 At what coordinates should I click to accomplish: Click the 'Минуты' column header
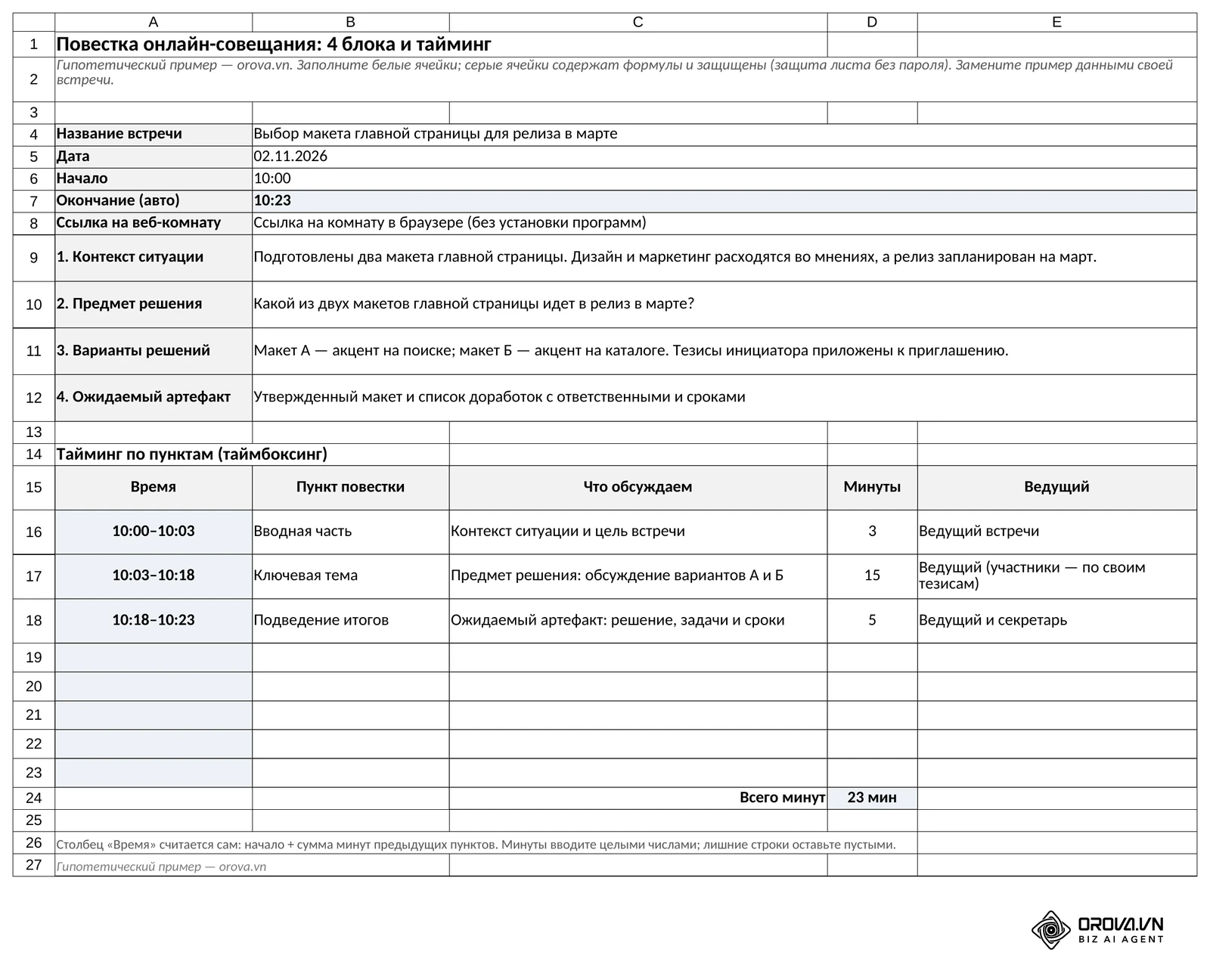tap(872, 488)
